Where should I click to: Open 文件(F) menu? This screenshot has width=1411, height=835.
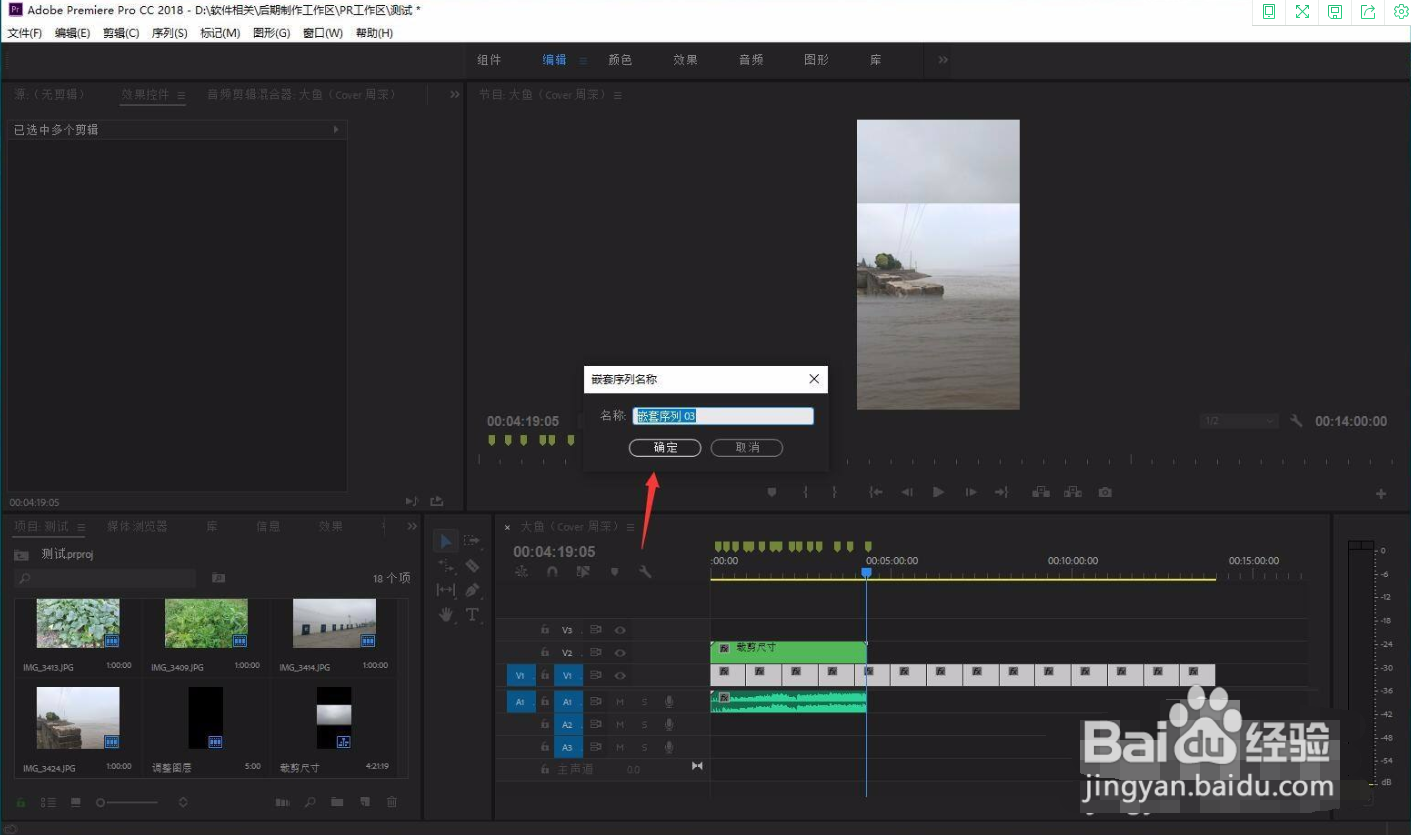tap(25, 33)
